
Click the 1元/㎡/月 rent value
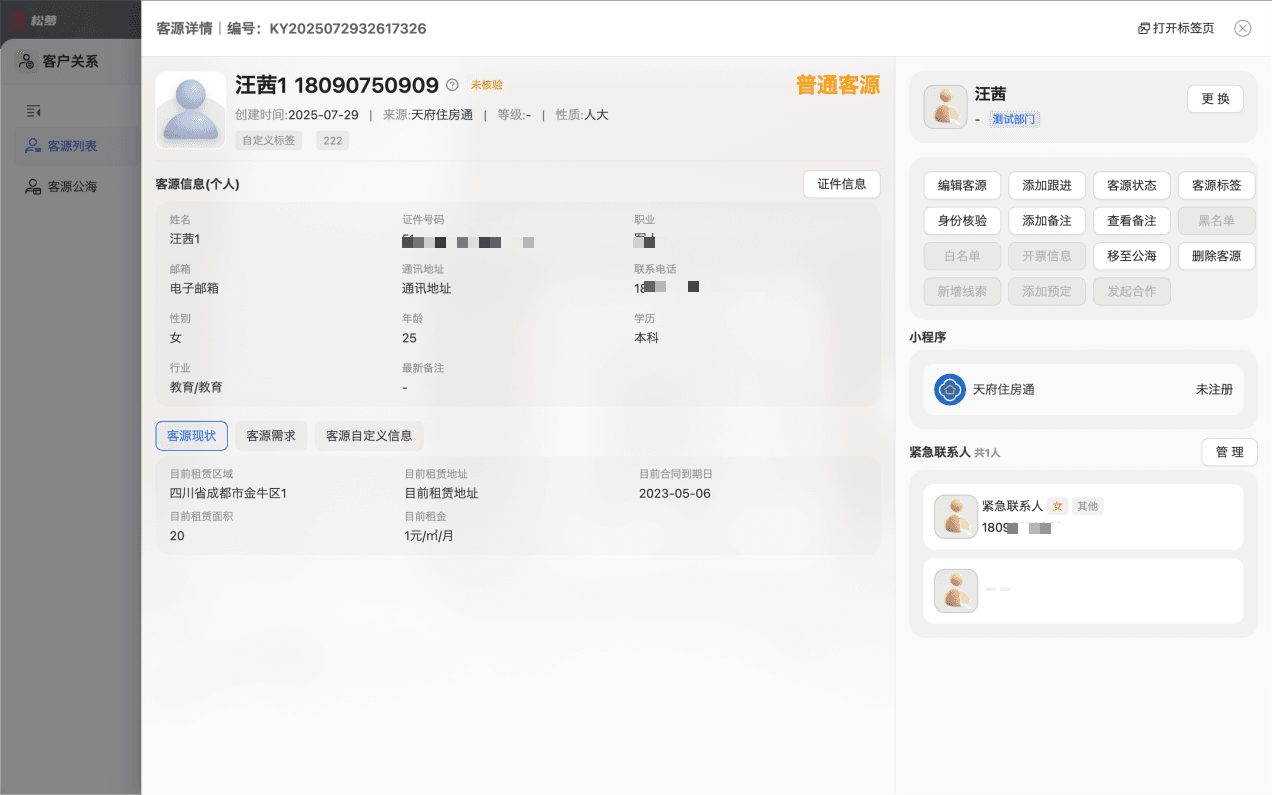pos(429,535)
